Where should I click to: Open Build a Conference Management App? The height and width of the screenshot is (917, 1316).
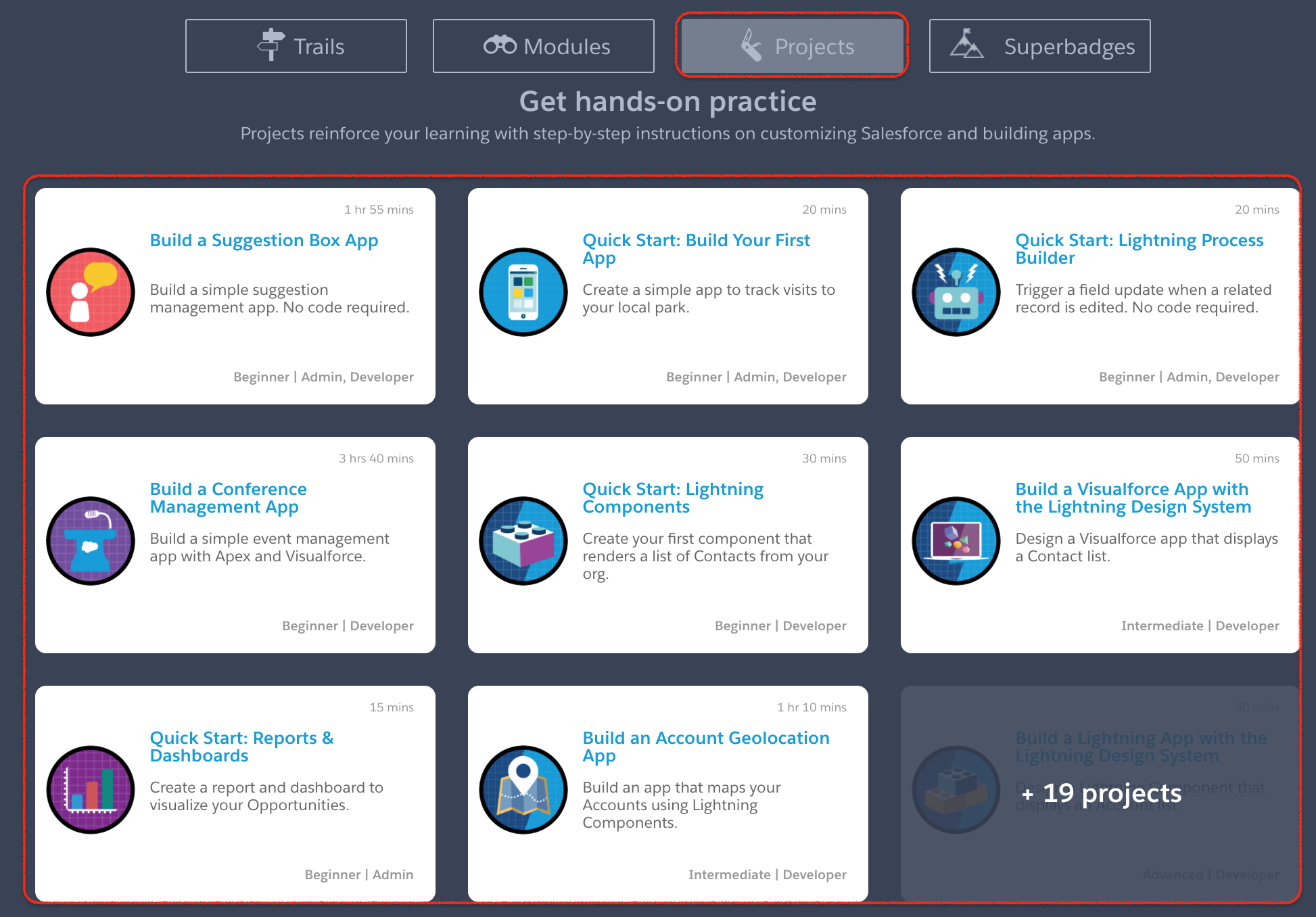pyautogui.click(x=228, y=498)
